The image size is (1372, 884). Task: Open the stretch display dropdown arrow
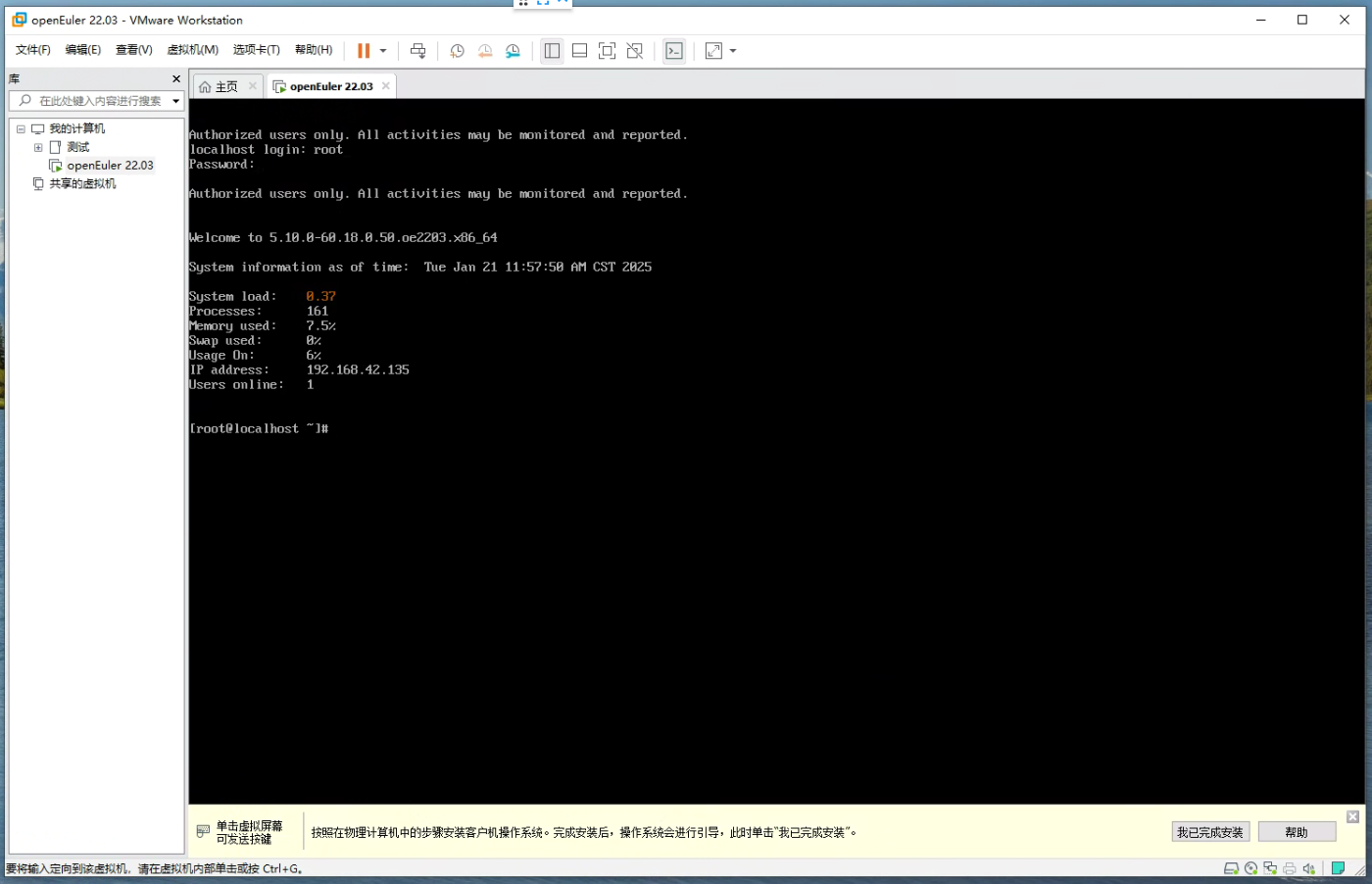[x=733, y=51]
